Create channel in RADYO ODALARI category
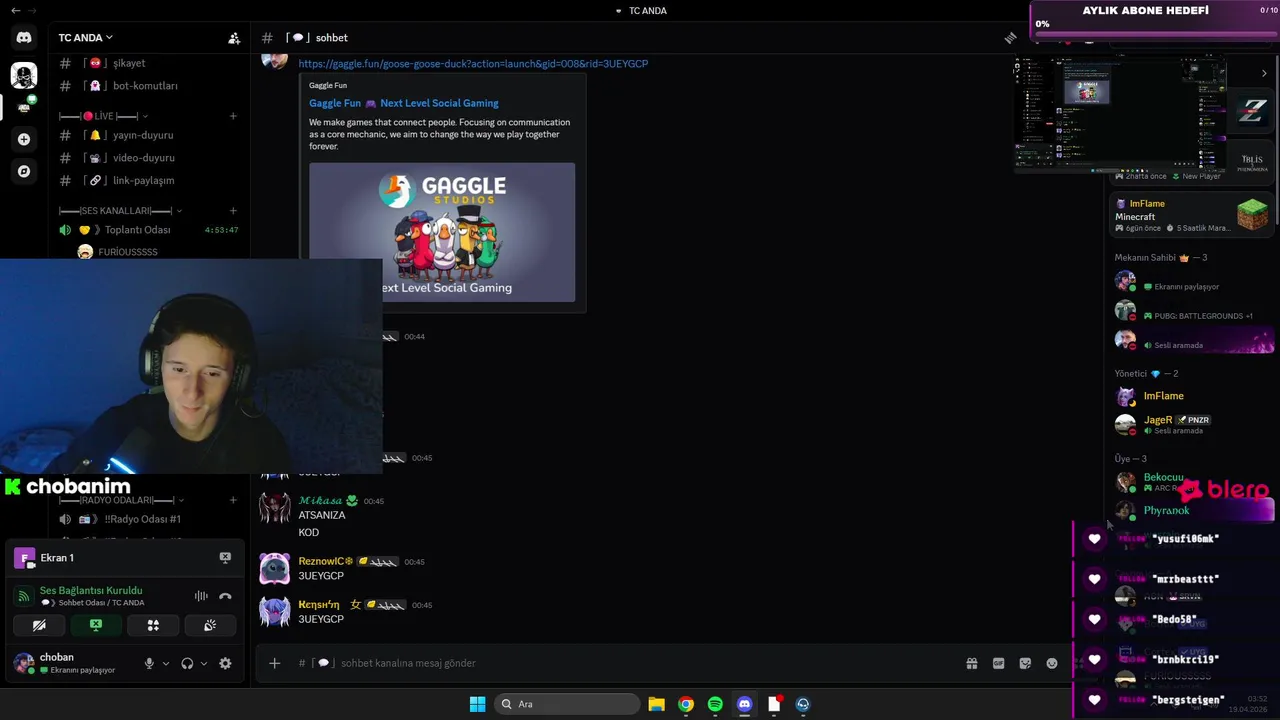 233,500
